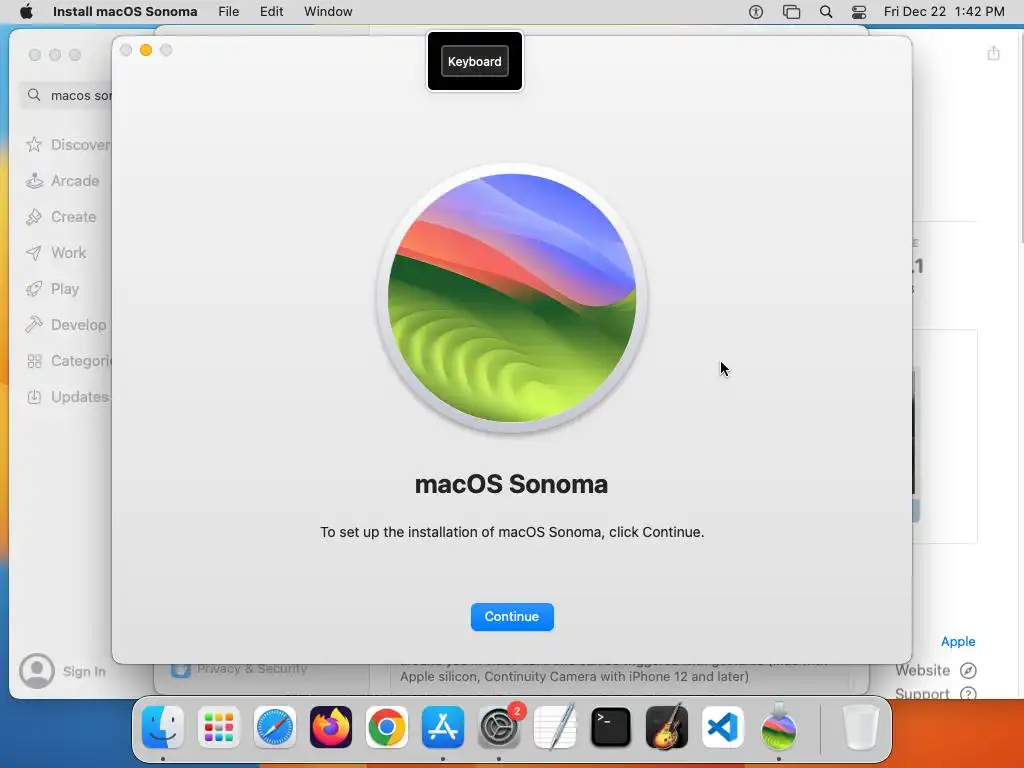Screen dimensions: 1024x768
Task: Click the Accessibility icon in menu bar
Action: (x=756, y=12)
